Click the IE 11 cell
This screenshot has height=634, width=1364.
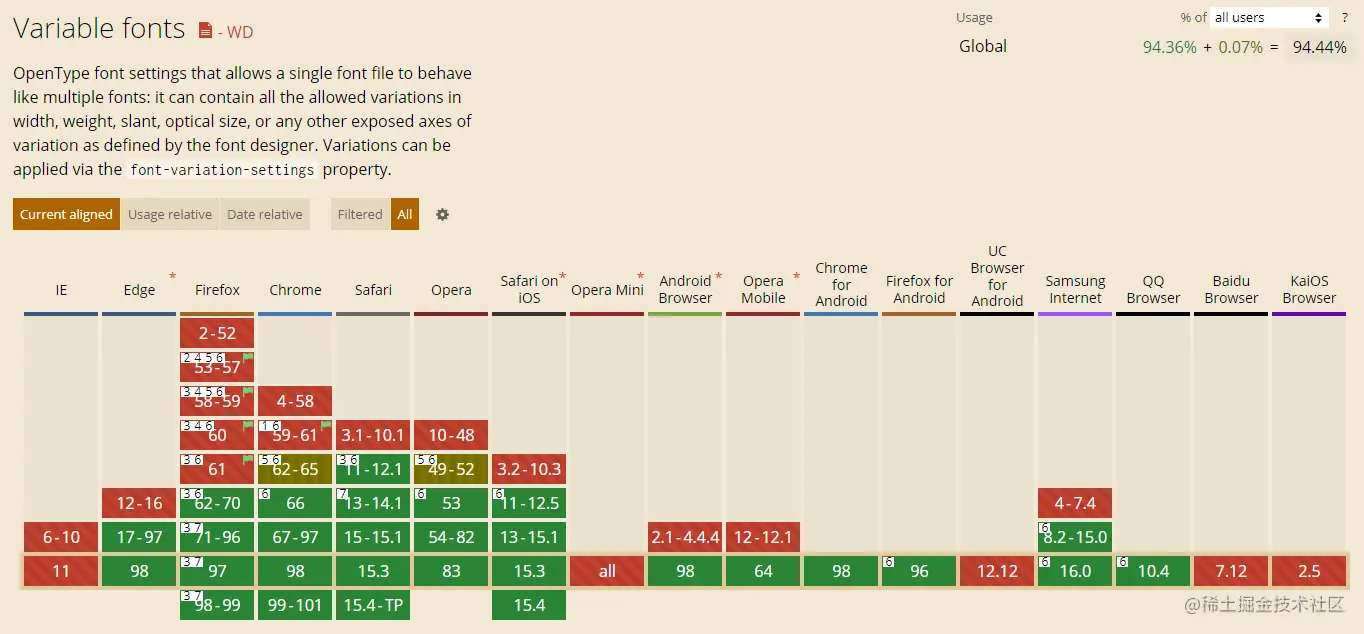(x=61, y=571)
